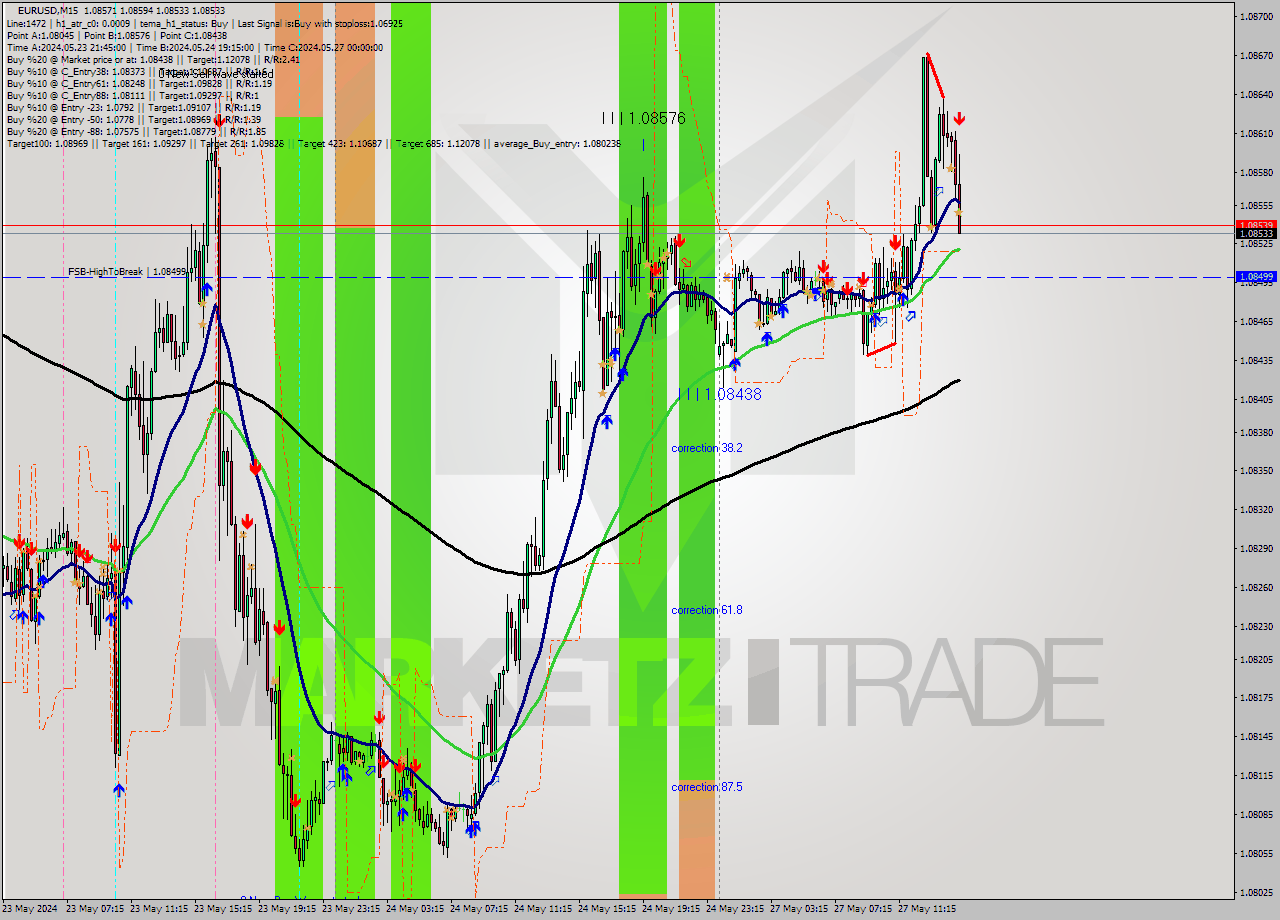Click the 'correction 61.8' level label
The width and height of the screenshot is (1280, 920).
(x=707, y=610)
